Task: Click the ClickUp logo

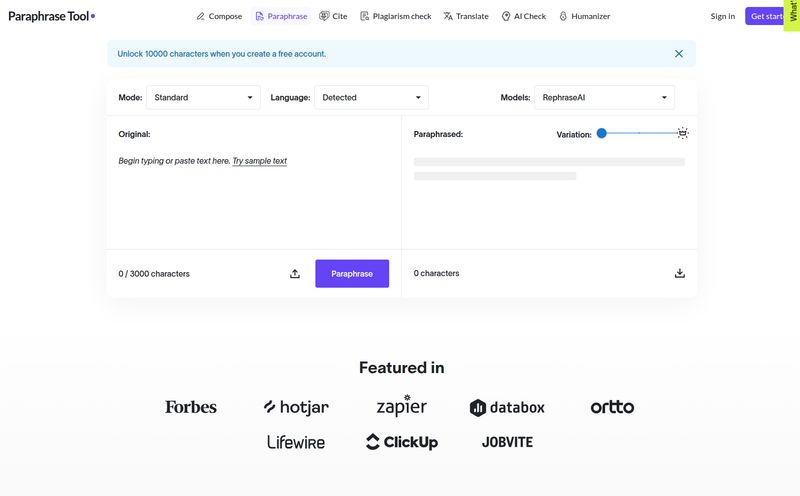Action: point(402,442)
